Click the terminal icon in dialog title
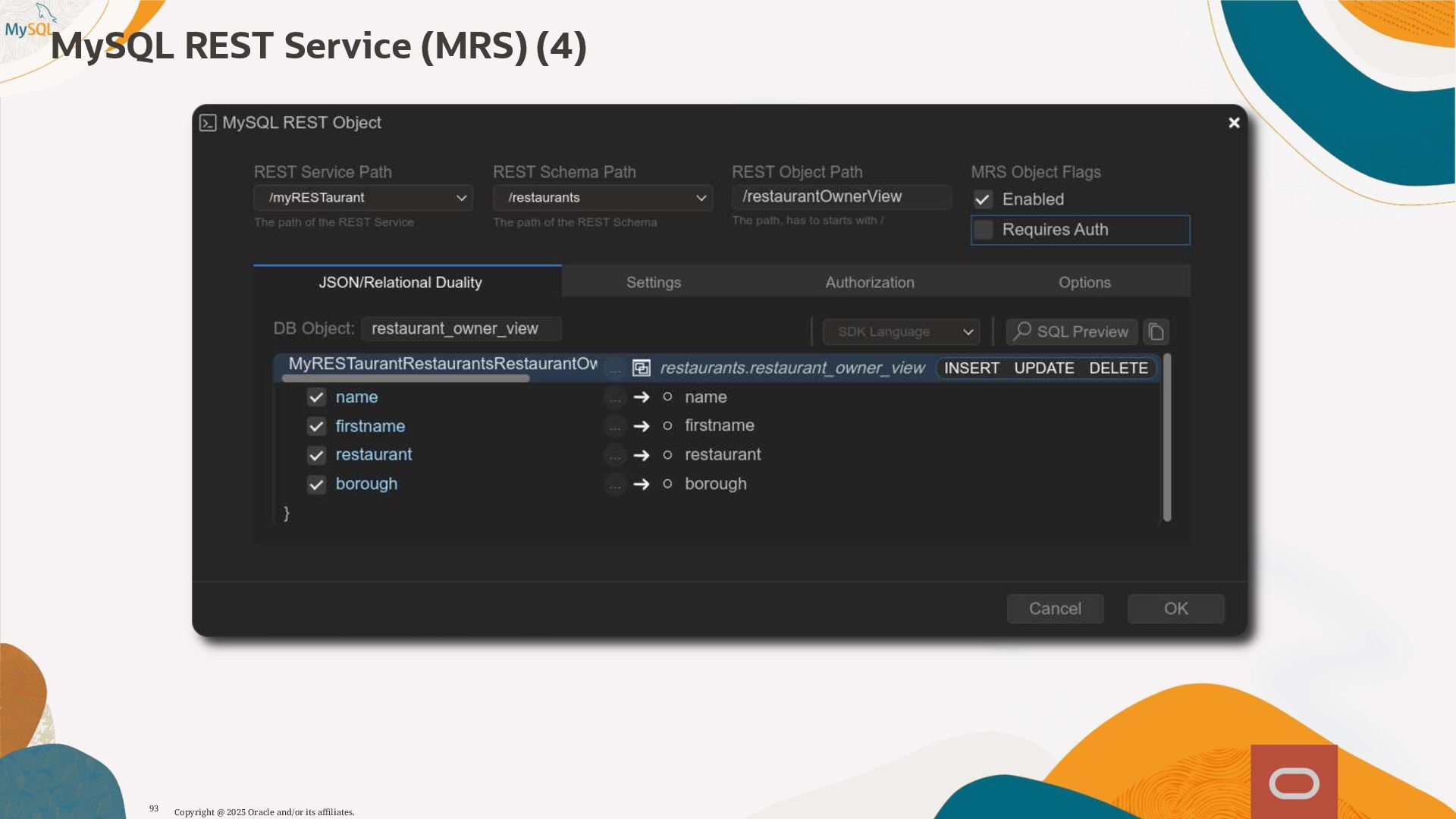1456x819 pixels. point(208,123)
